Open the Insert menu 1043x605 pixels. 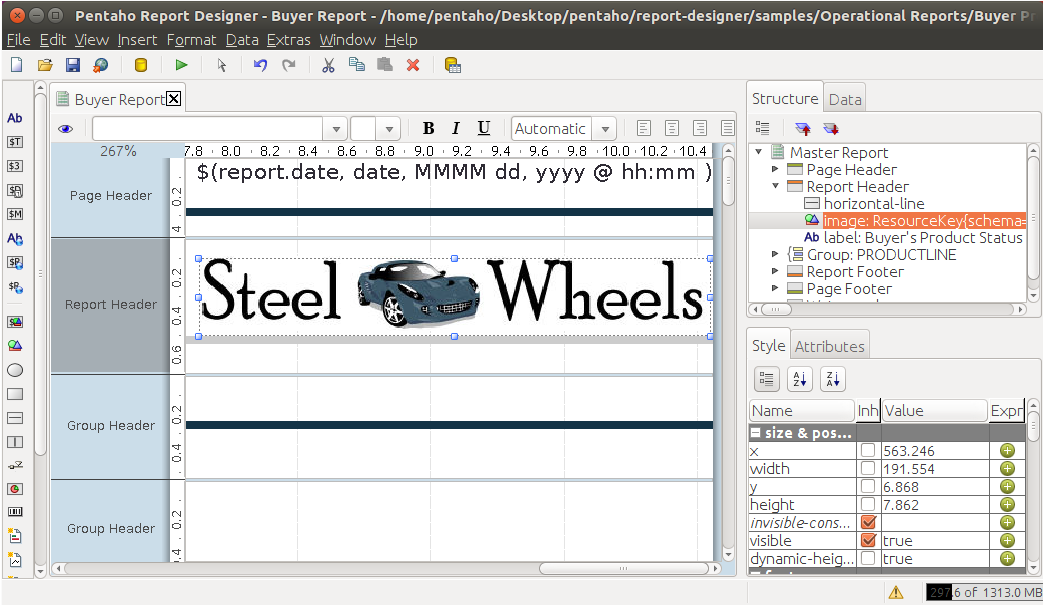pyautogui.click(x=137, y=40)
